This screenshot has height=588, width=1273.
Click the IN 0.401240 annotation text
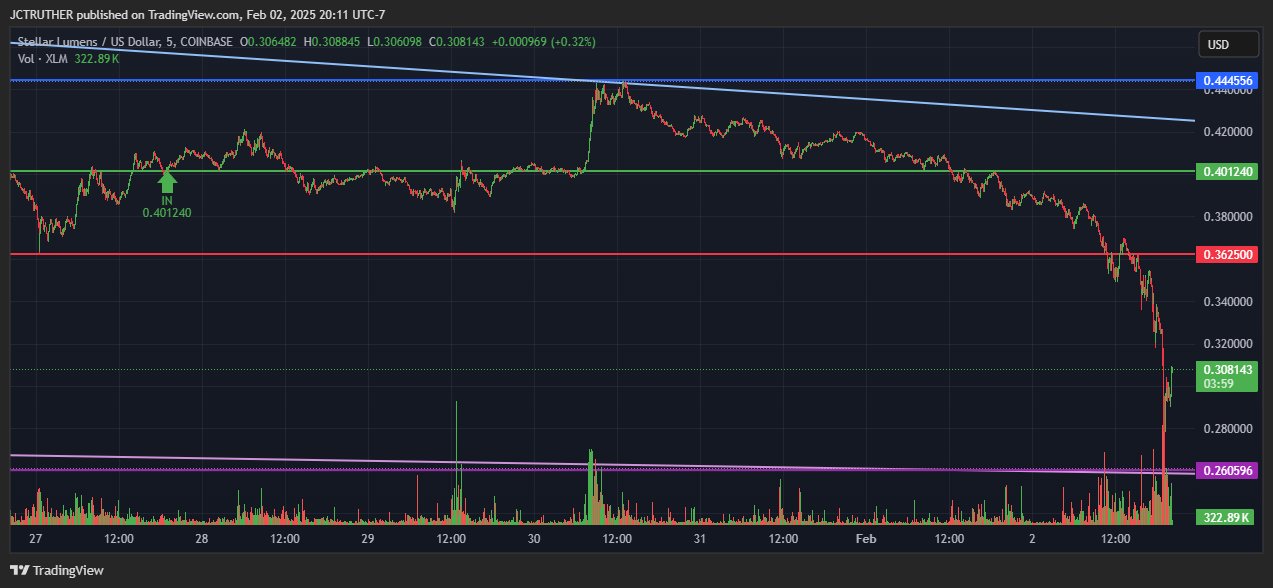tap(167, 206)
